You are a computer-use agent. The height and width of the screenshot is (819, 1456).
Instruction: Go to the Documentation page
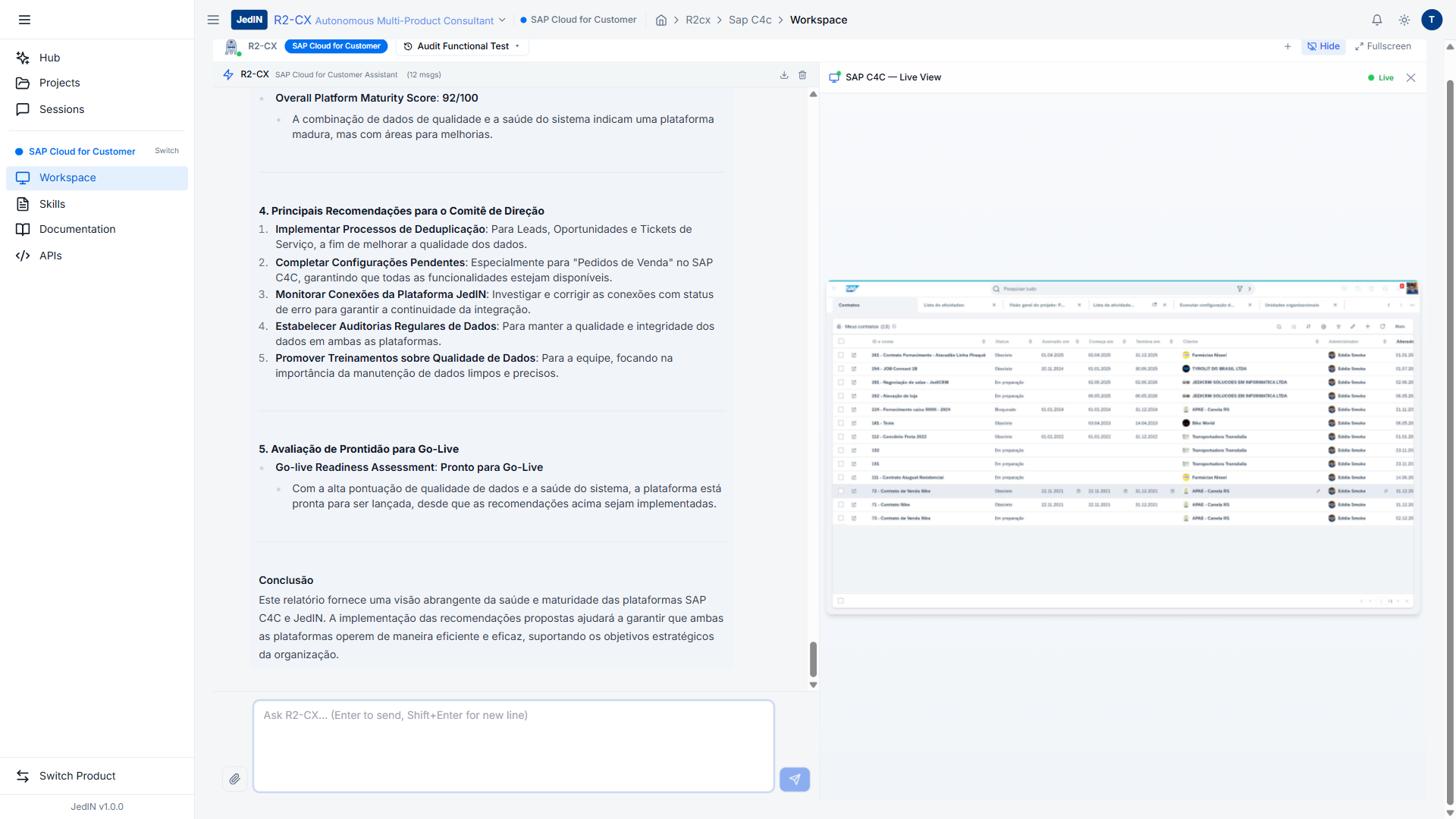click(77, 229)
